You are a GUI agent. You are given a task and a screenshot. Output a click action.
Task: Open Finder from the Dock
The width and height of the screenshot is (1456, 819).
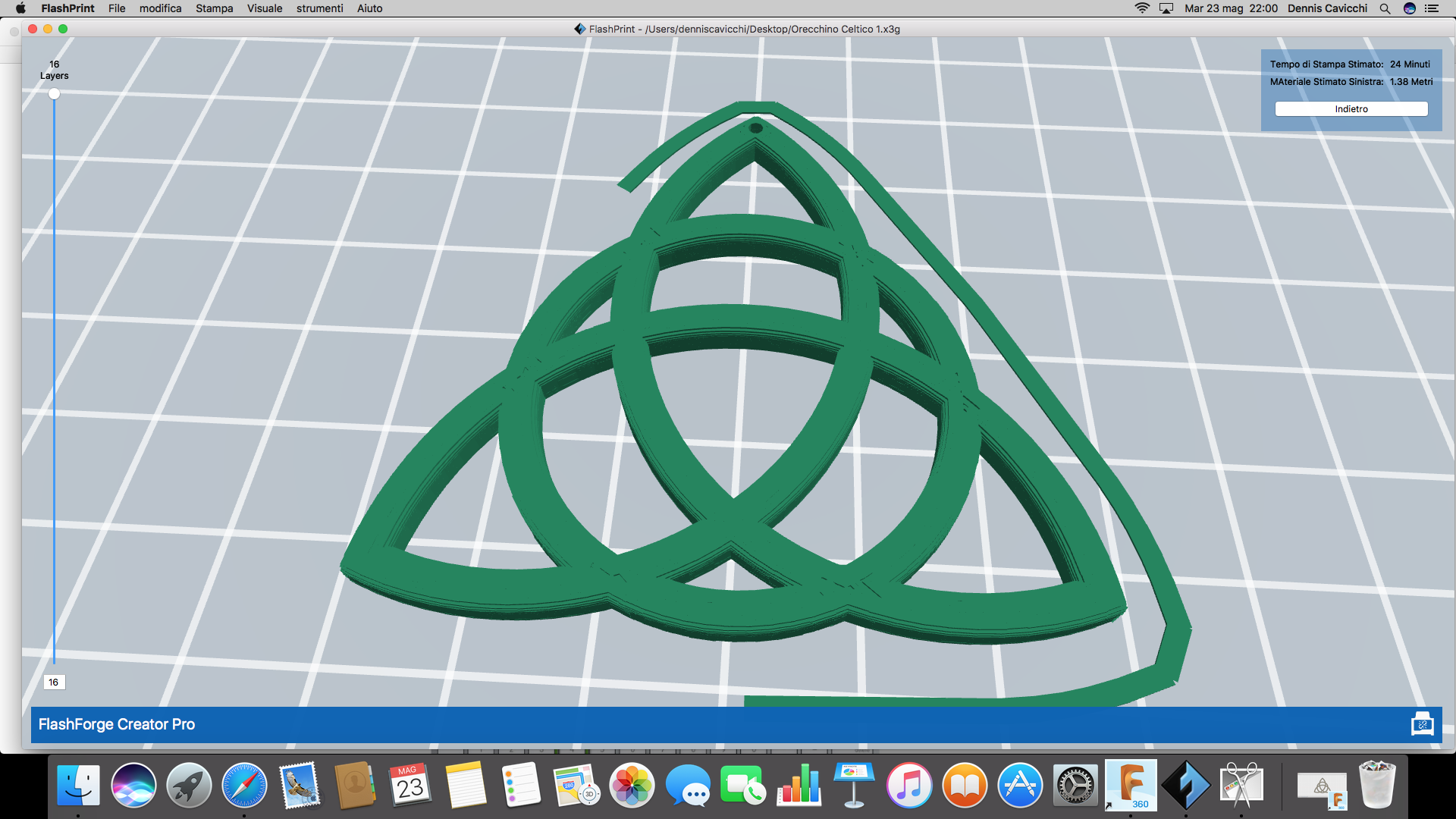(x=78, y=786)
